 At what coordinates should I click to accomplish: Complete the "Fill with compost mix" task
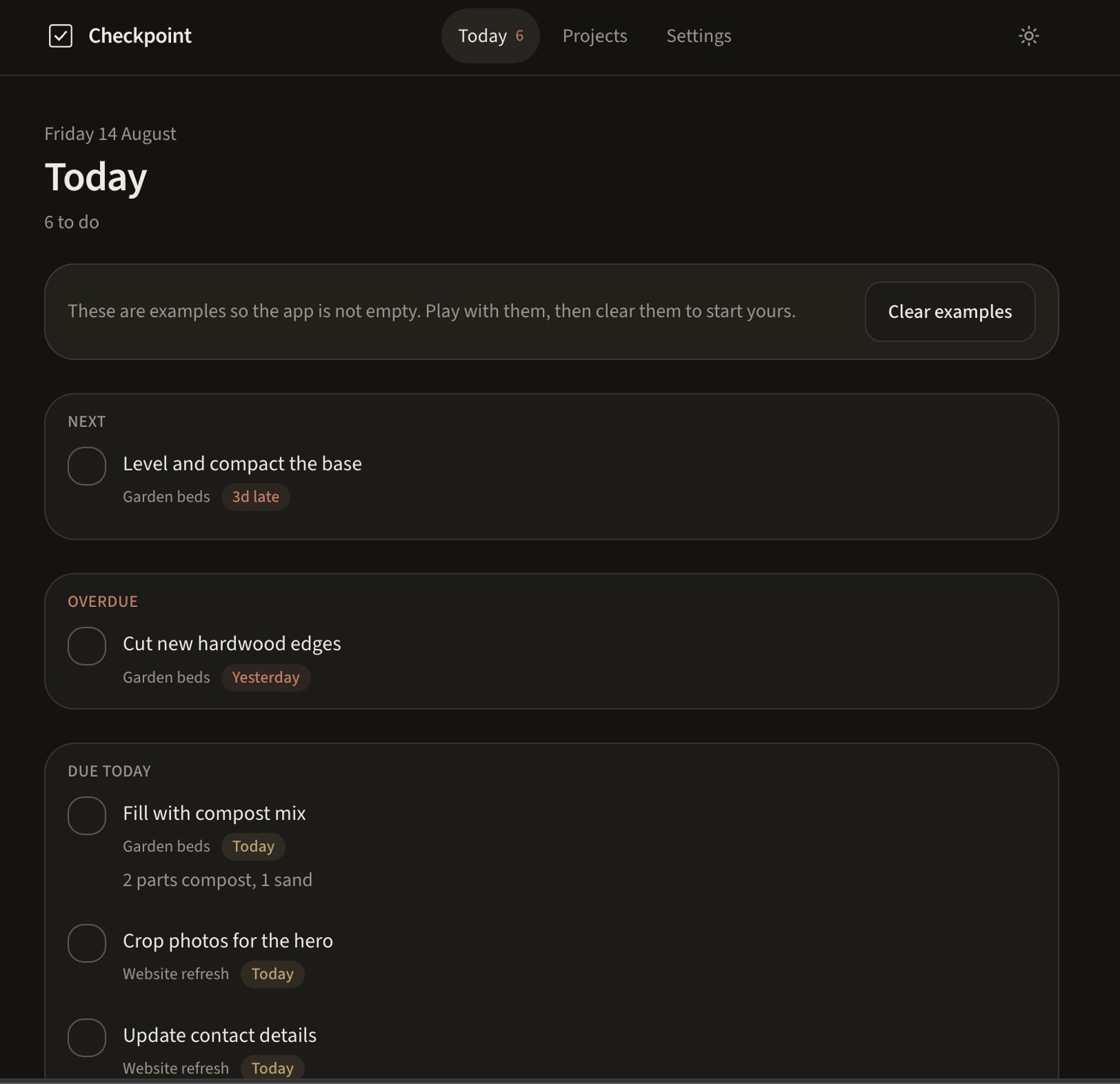pos(87,816)
